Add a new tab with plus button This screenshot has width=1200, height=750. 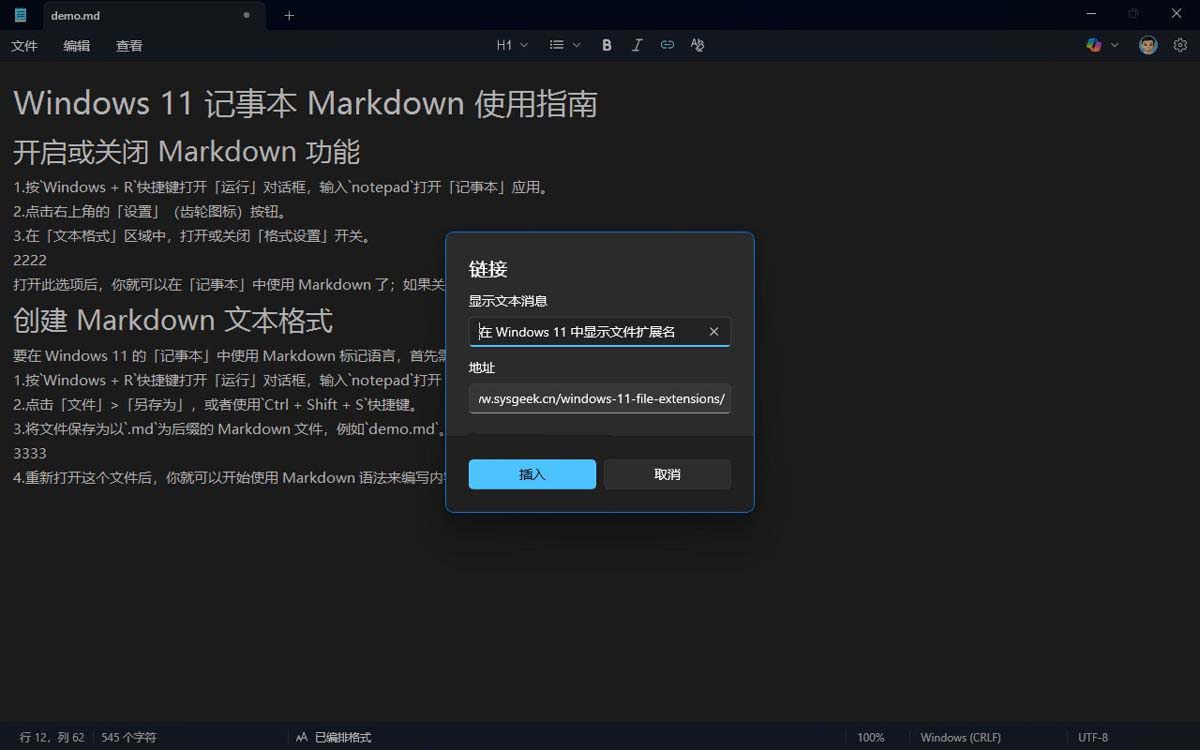coord(289,15)
